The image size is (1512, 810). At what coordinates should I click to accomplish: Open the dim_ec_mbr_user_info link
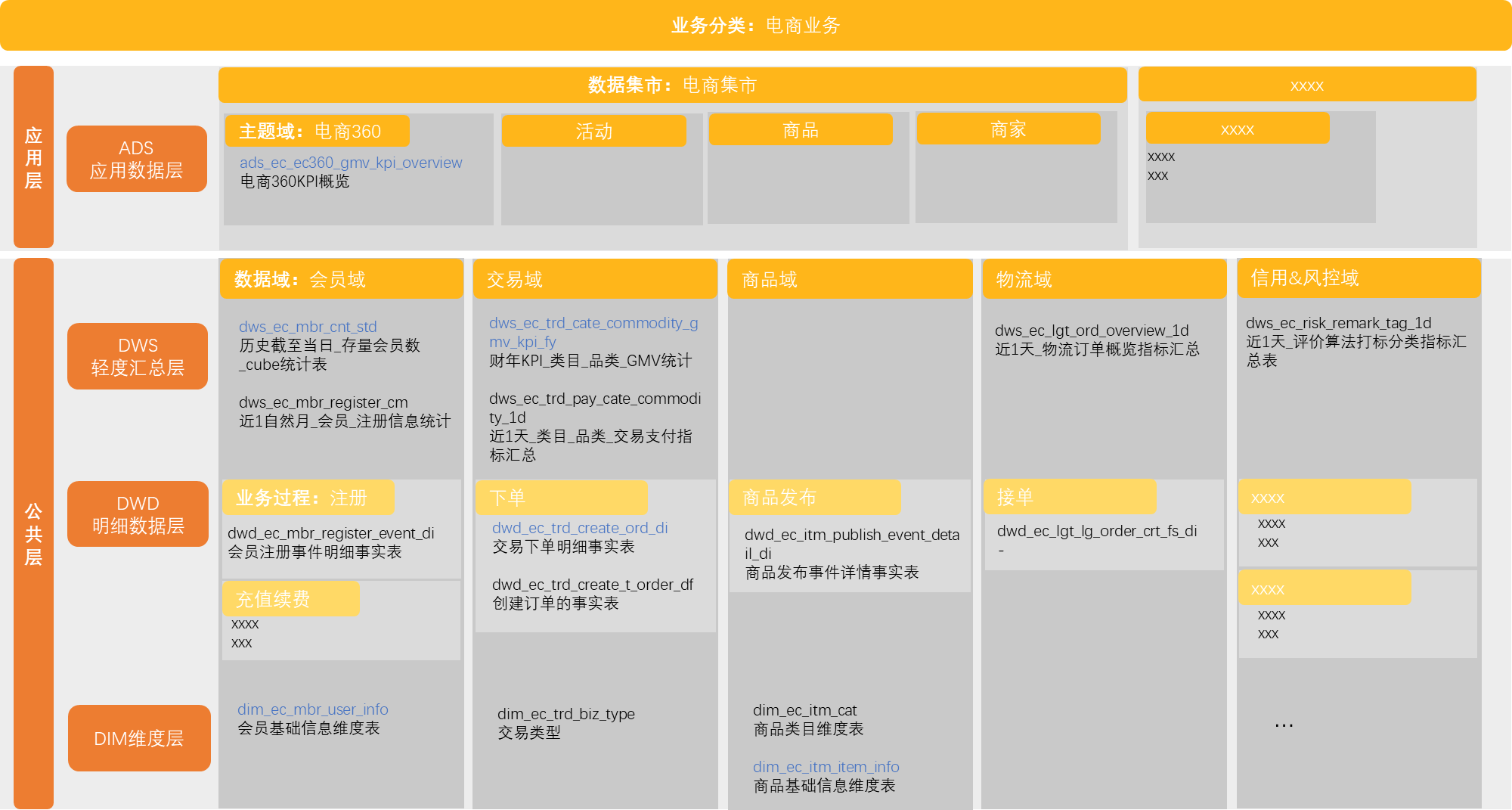pos(313,709)
